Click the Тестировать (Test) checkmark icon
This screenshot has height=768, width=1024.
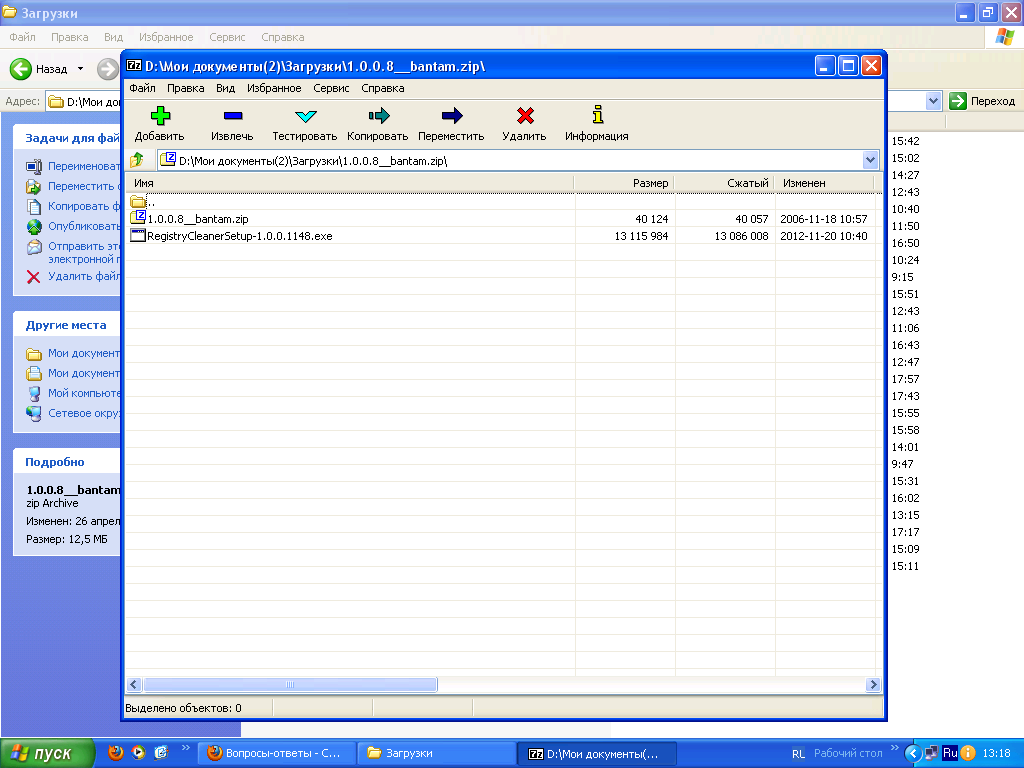305,116
